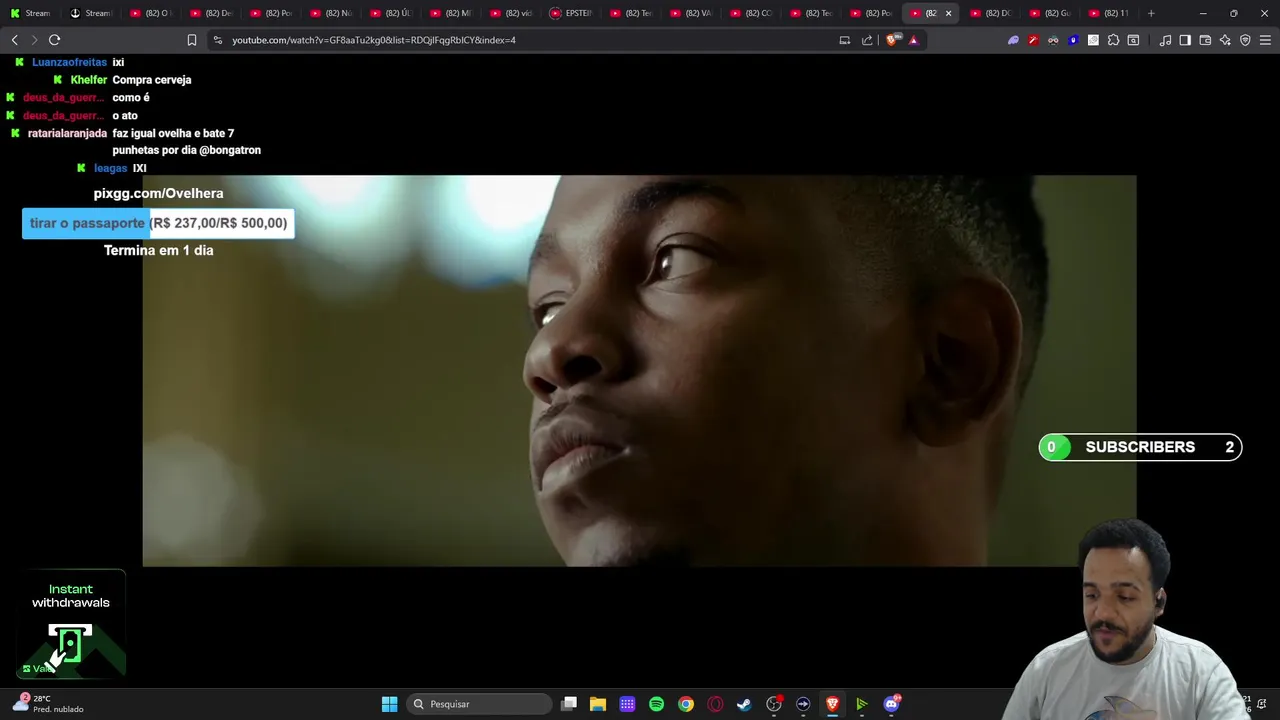Screen dimensions: 1280x720
Task: Open Brave browser from taskbar
Action: click(832, 704)
